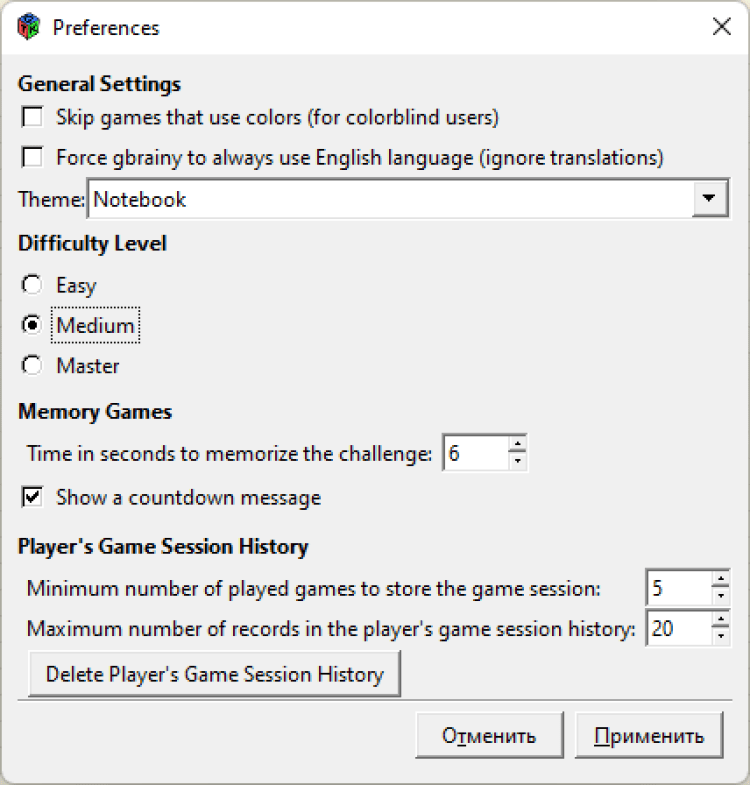Screen dimensions: 750x785
Task: Choose Medium difficulty radio button
Action: click(x=33, y=326)
